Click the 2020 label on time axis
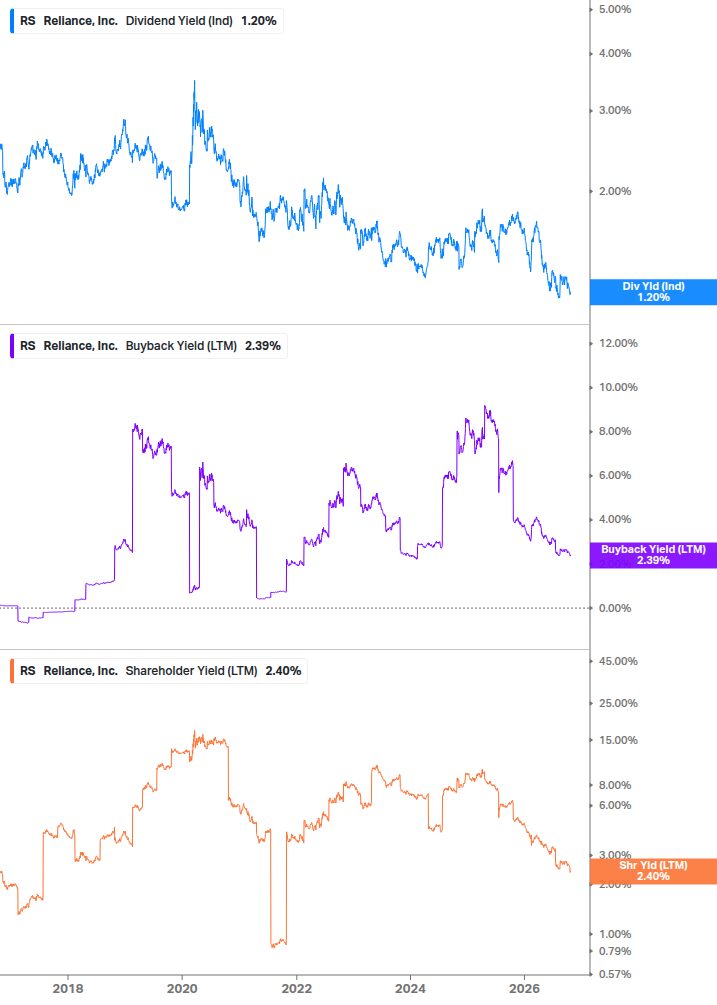The image size is (717, 1005). tap(182, 989)
